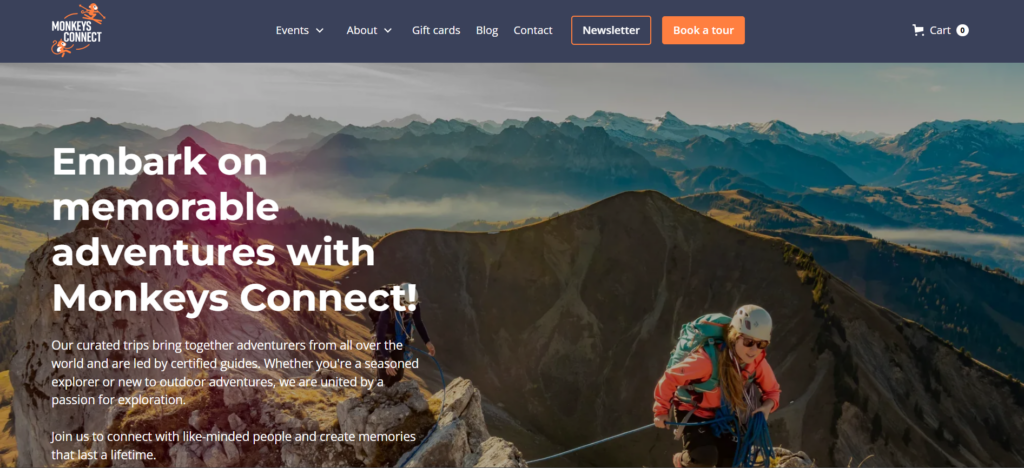The height and width of the screenshot is (468, 1024).
Task: Click the cart item count badge
Action: pos(963,30)
